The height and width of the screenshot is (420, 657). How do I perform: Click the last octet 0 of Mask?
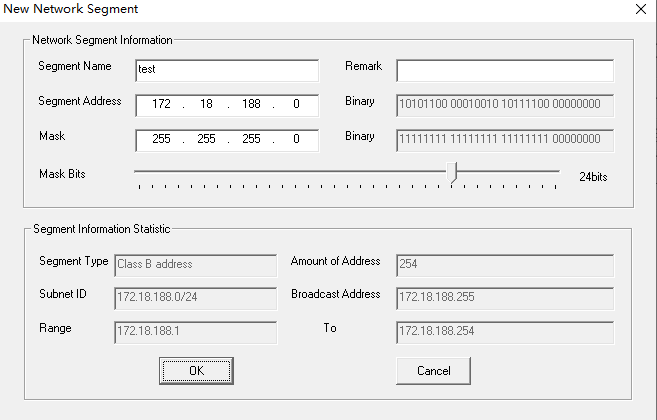click(x=296, y=139)
